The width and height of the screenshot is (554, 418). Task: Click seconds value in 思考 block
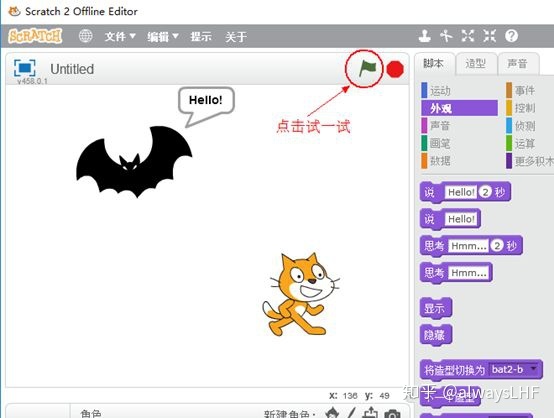tap(497, 246)
